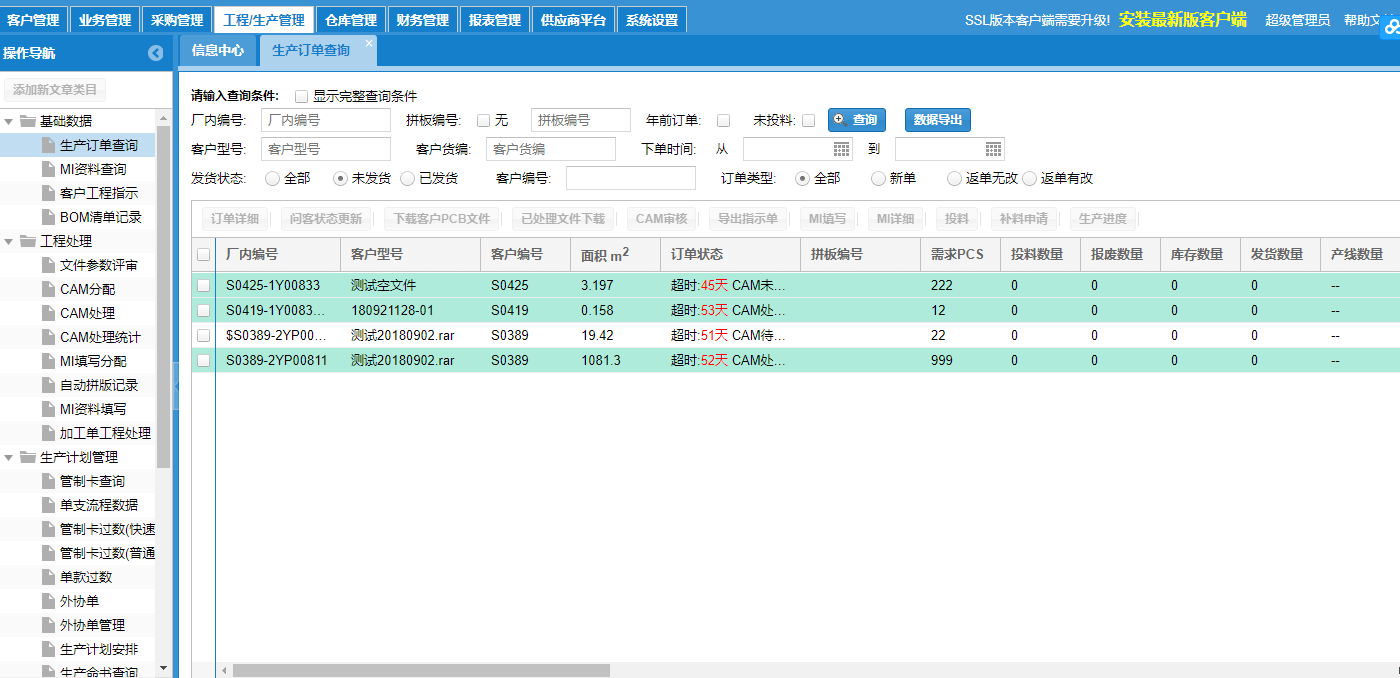Collapse the 工程处理 tree branch
The image size is (1400, 678).
point(7,239)
